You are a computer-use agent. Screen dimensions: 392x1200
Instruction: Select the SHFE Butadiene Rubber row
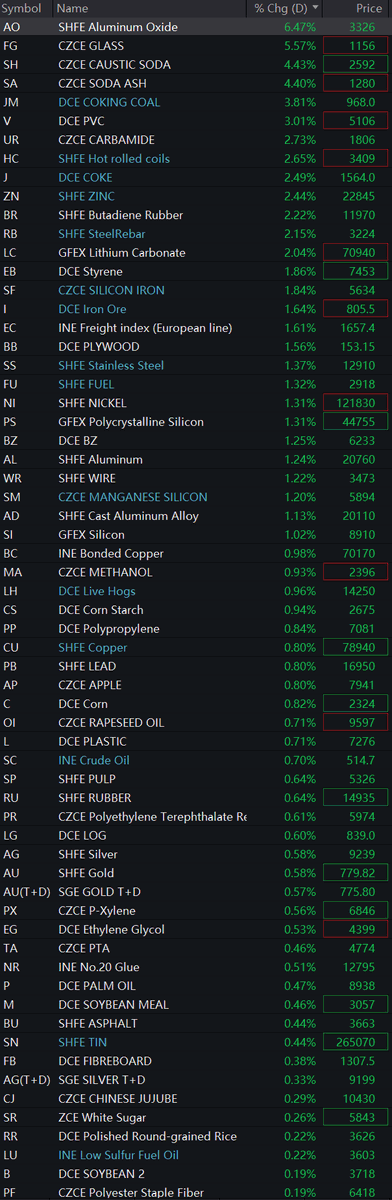coord(196,215)
